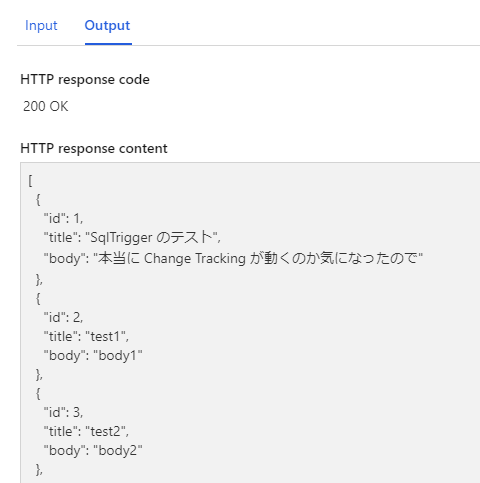Click the HTTP response content heading
The image size is (480, 483).
[x=94, y=149]
